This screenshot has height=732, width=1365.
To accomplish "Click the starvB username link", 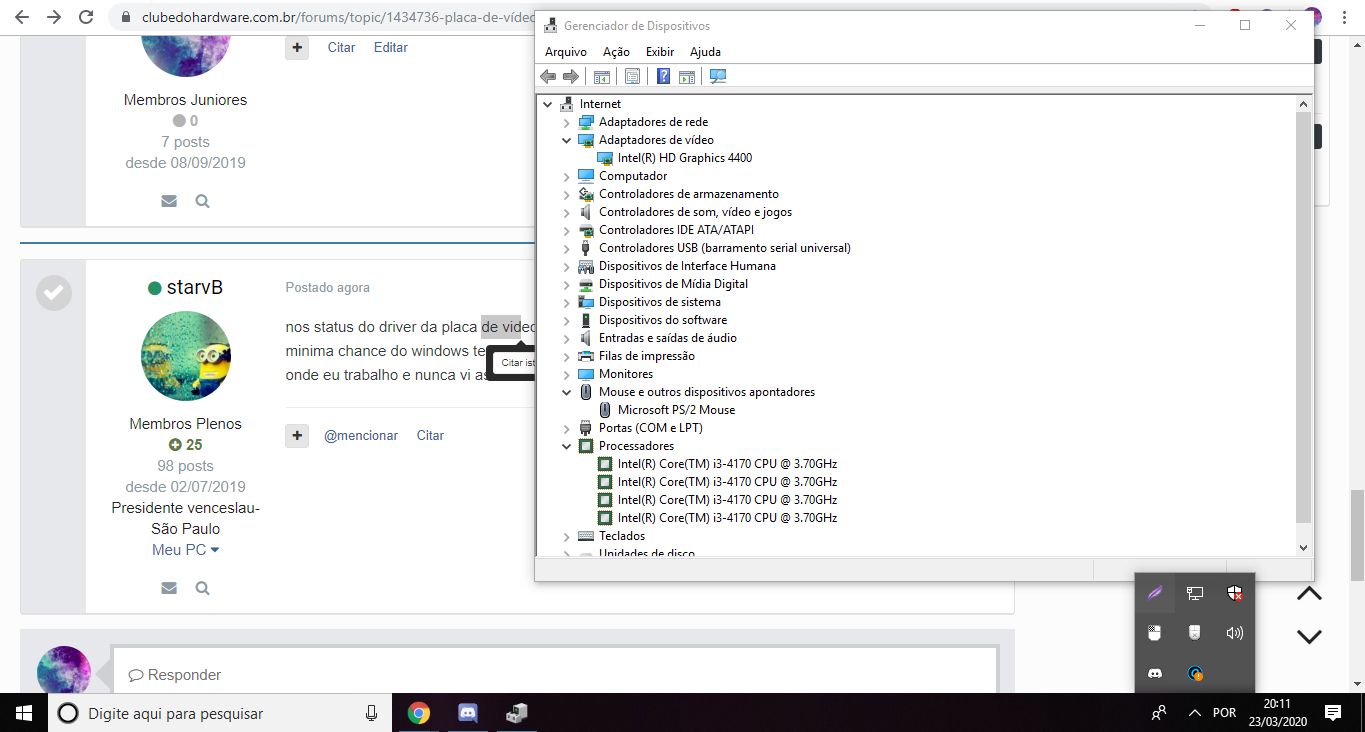I will [x=194, y=288].
